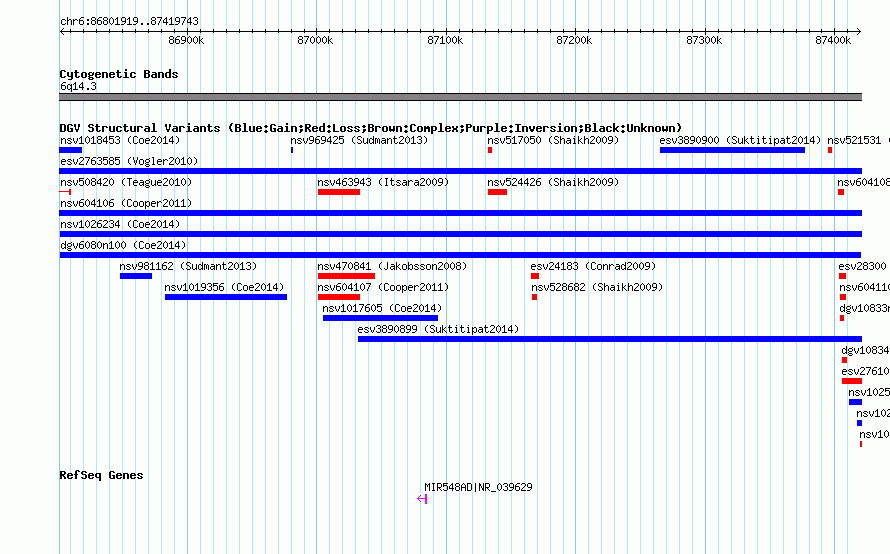This screenshot has width=890, height=554.
Task: Click the nsv470841 (Jakobsson2008) red bar
Action: (346, 276)
